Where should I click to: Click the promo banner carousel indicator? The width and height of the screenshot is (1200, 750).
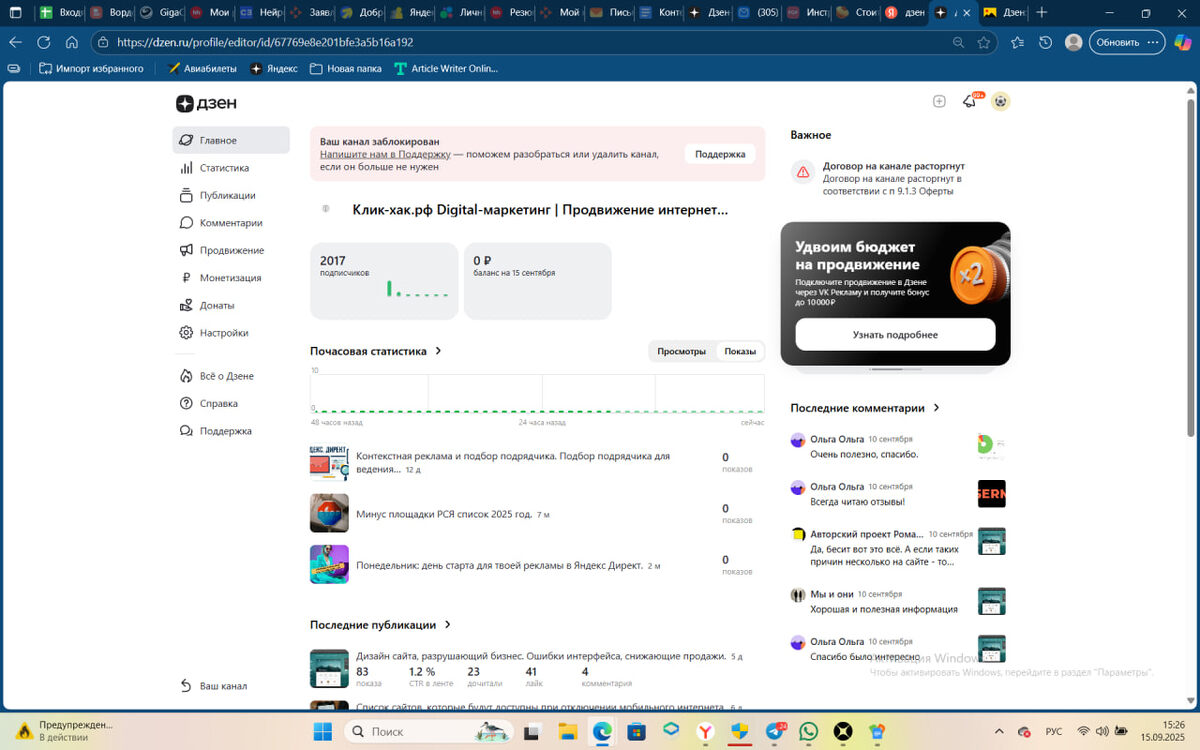(895, 369)
